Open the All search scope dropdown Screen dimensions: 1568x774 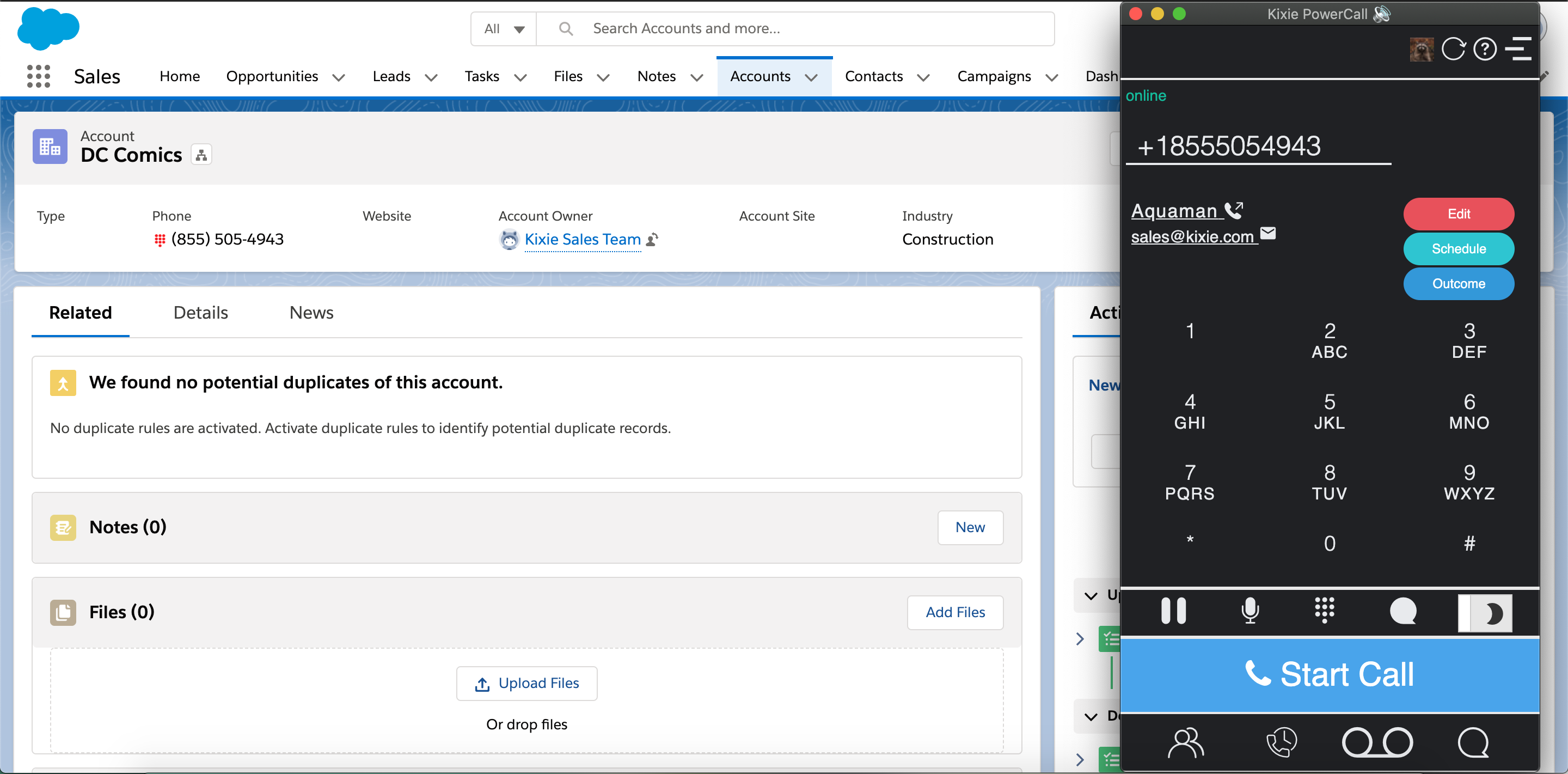504,29
